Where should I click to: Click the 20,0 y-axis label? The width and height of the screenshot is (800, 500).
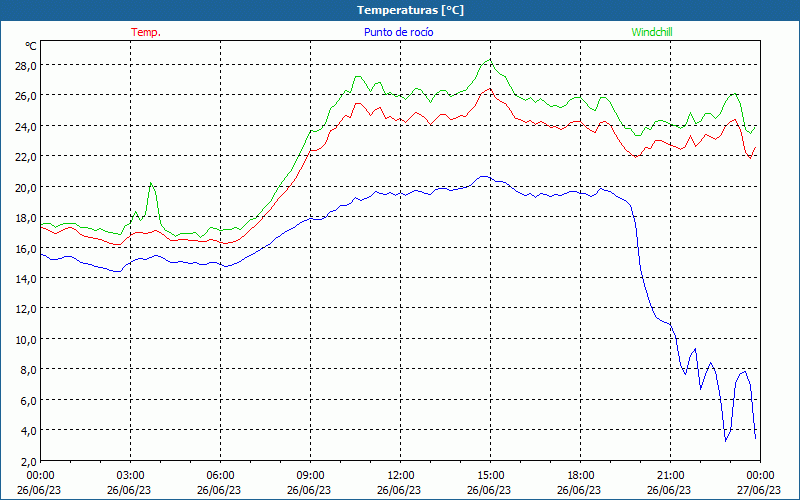tap(26, 187)
